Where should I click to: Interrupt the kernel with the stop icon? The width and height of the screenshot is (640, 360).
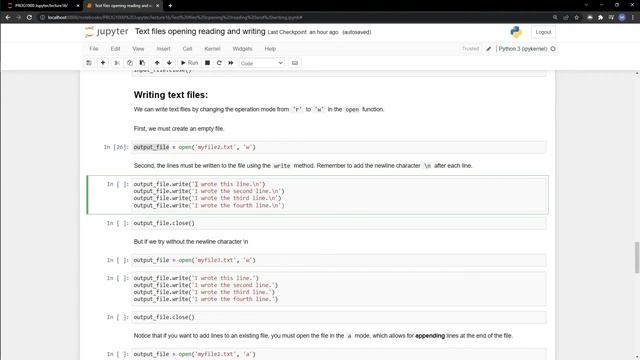(207, 63)
